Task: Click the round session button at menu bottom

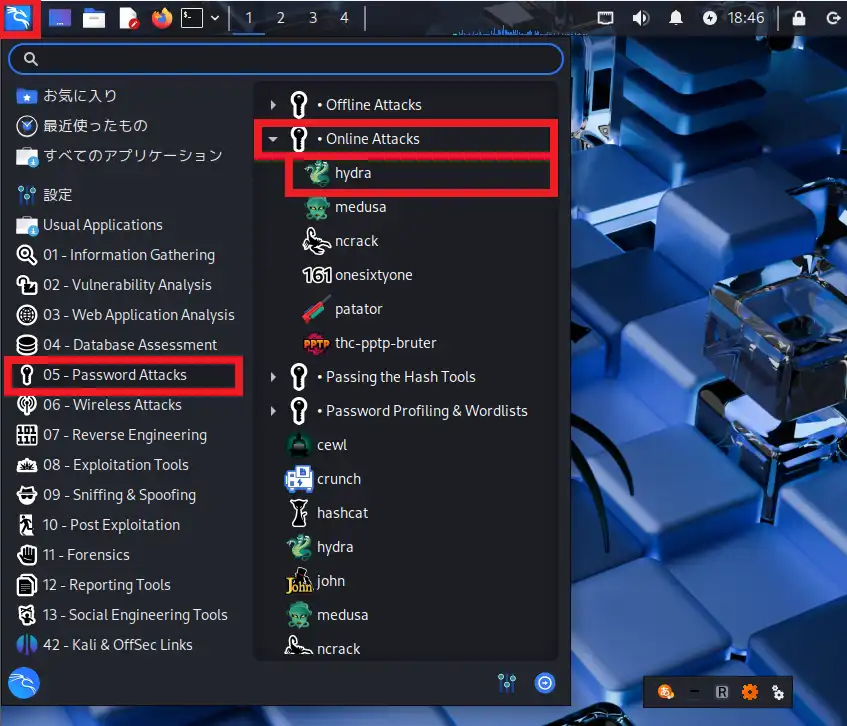Action: (x=544, y=683)
